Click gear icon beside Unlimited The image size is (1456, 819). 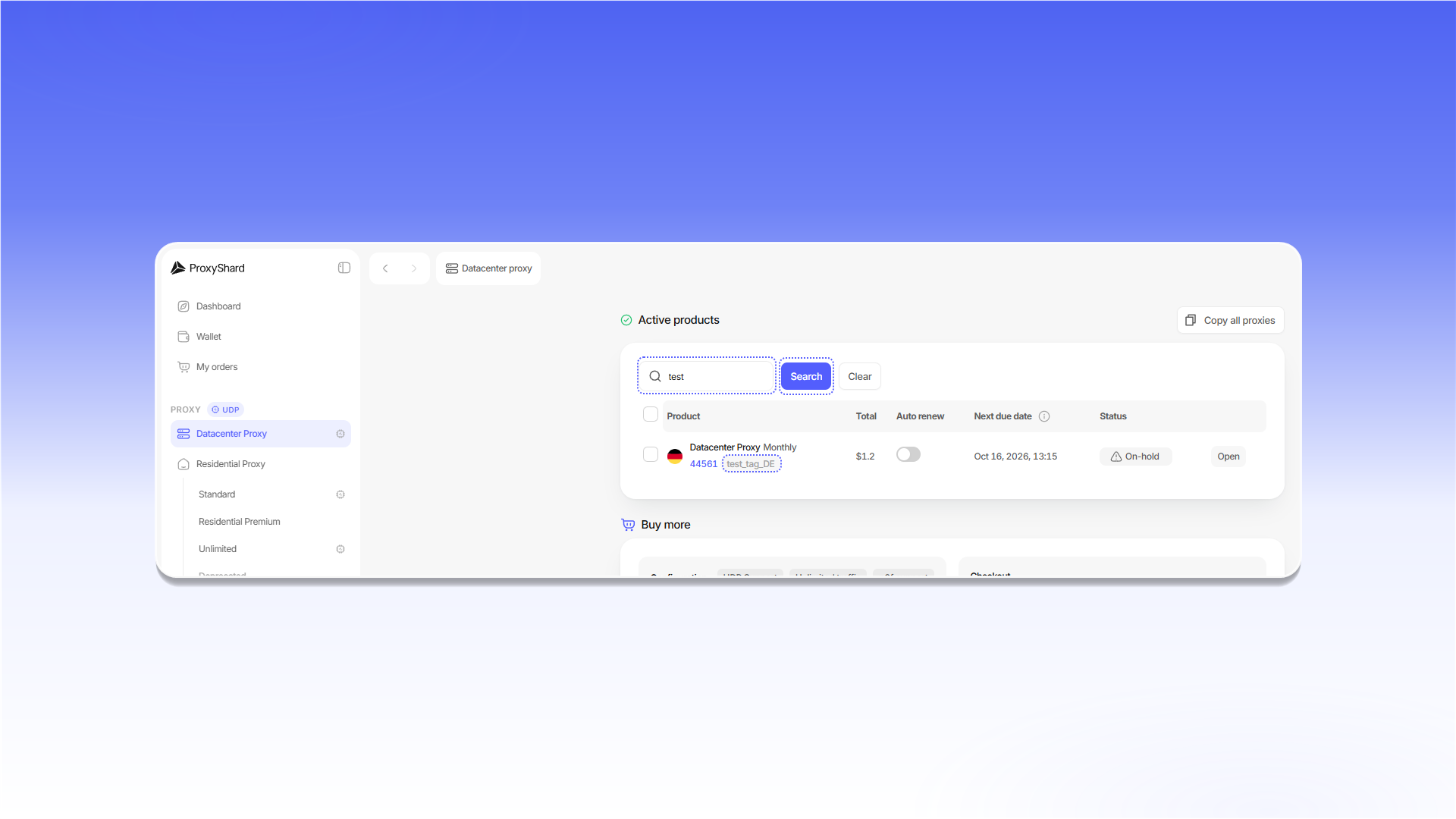[340, 549]
